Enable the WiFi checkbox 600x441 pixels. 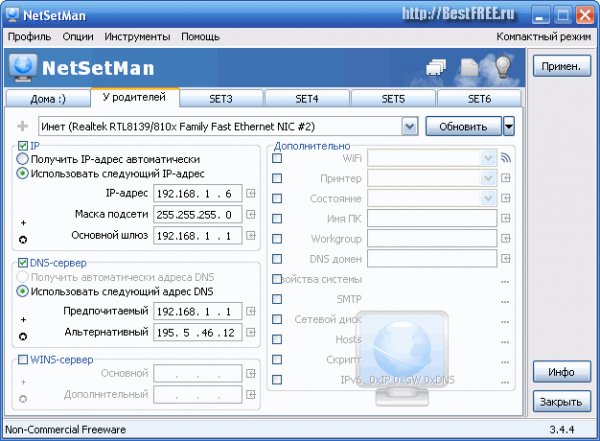coord(277,158)
